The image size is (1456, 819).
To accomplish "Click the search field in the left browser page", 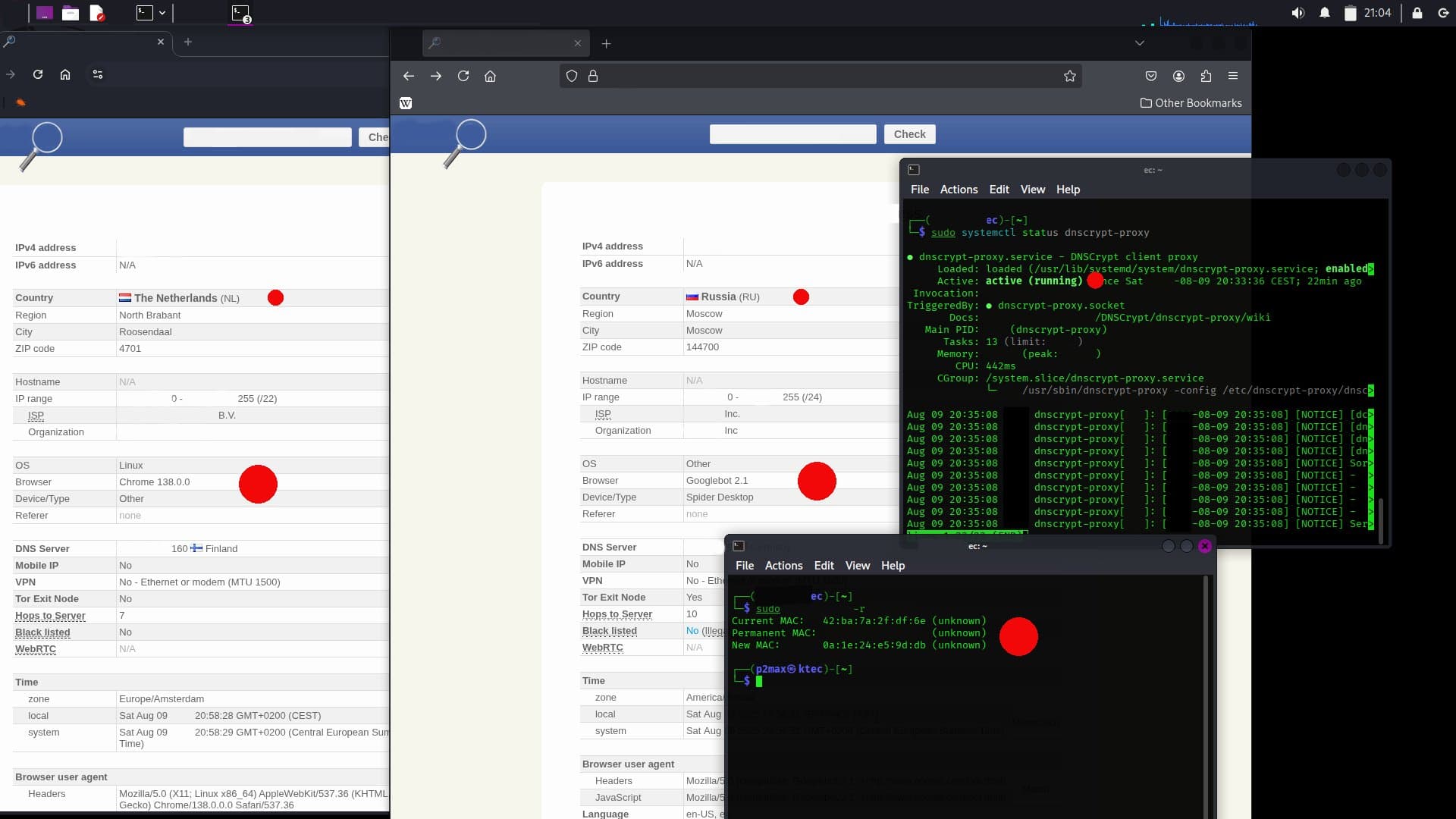I will pyautogui.click(x=267, y=137).
